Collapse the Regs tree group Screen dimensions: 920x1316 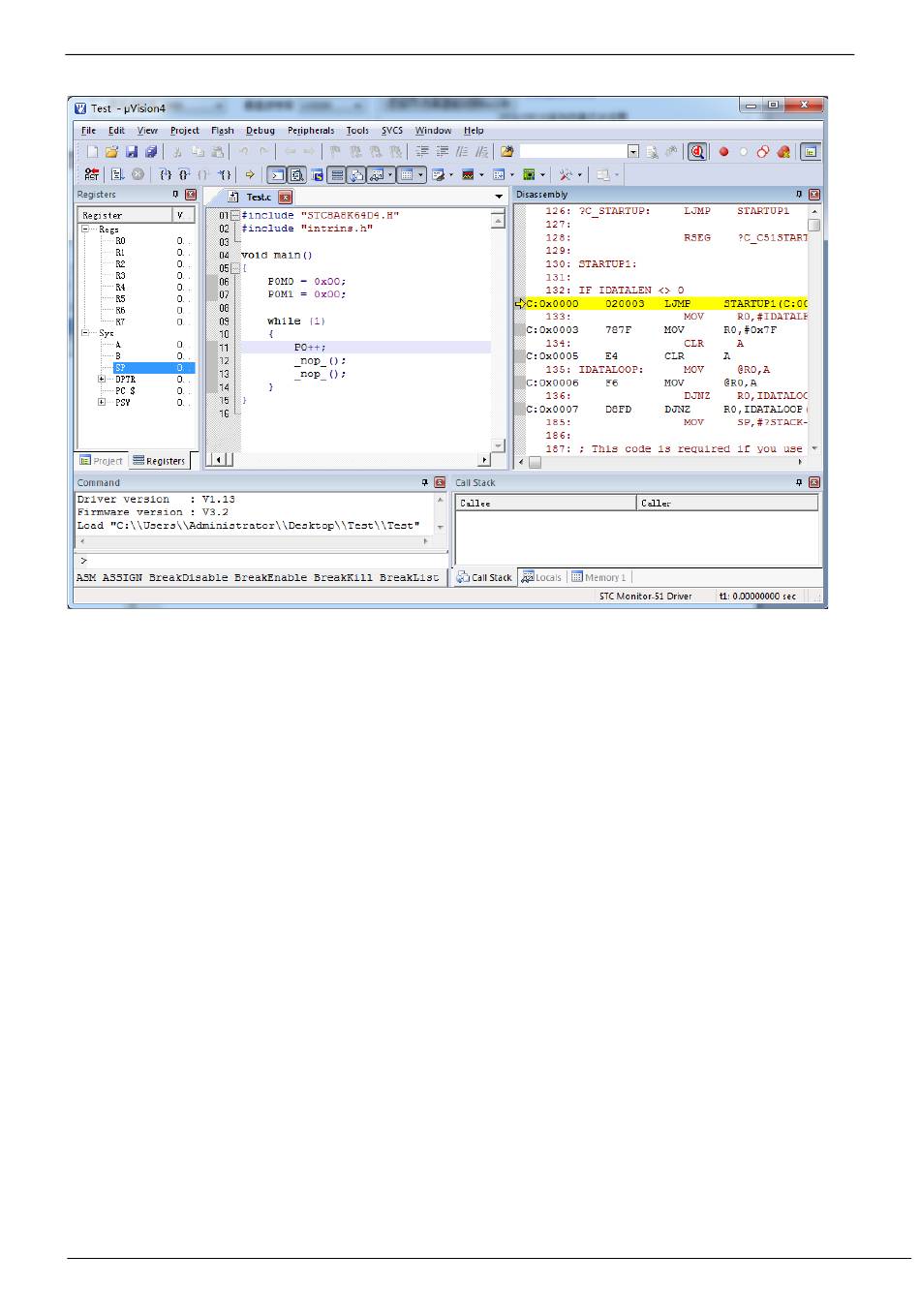coord(85,230)
